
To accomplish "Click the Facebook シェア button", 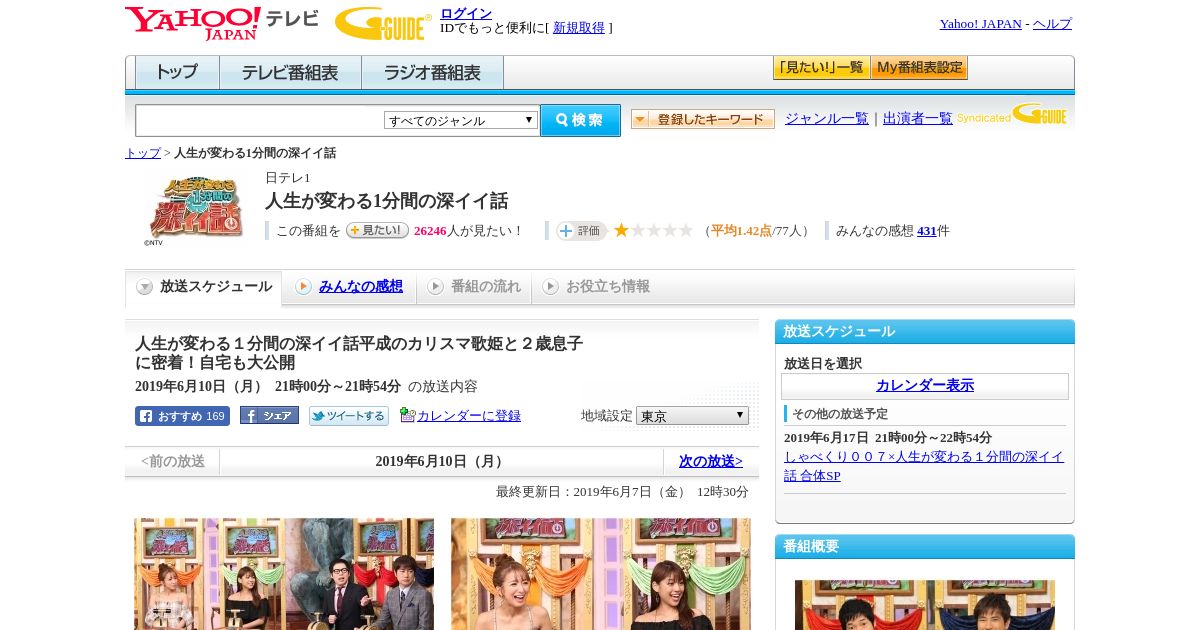I will pos(269,416).
